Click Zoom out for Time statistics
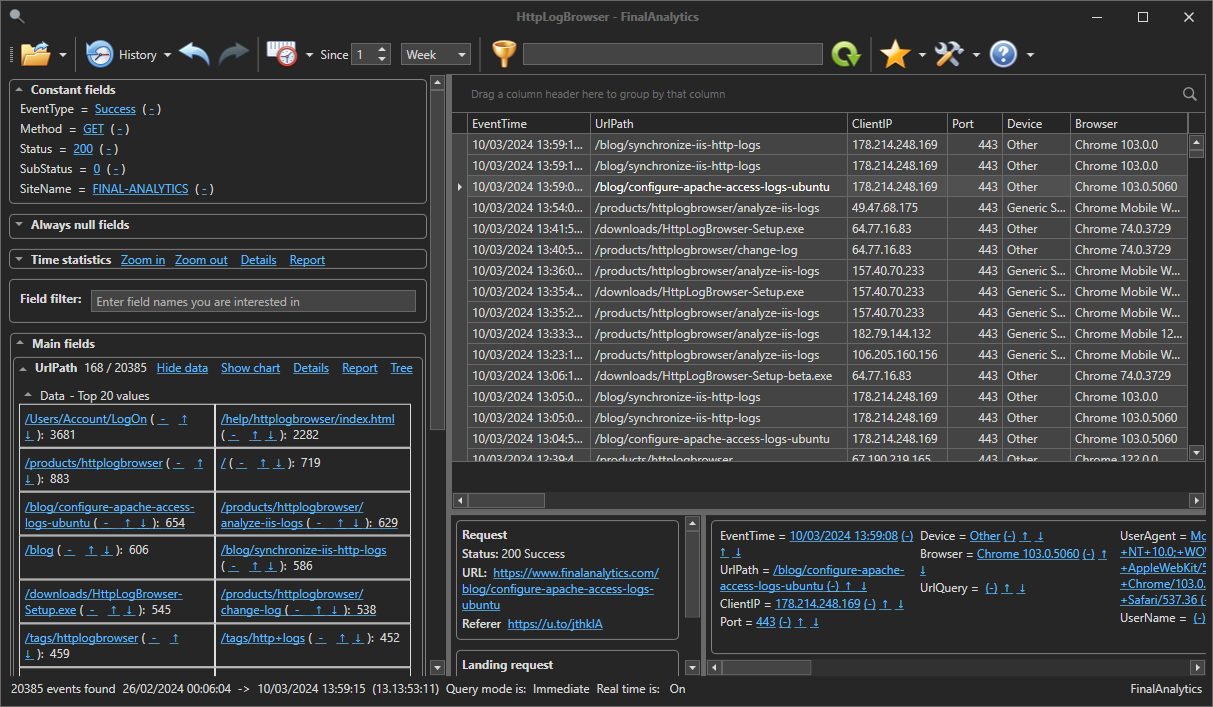This screenshot has width=1213, height=707. coord(201,260)
